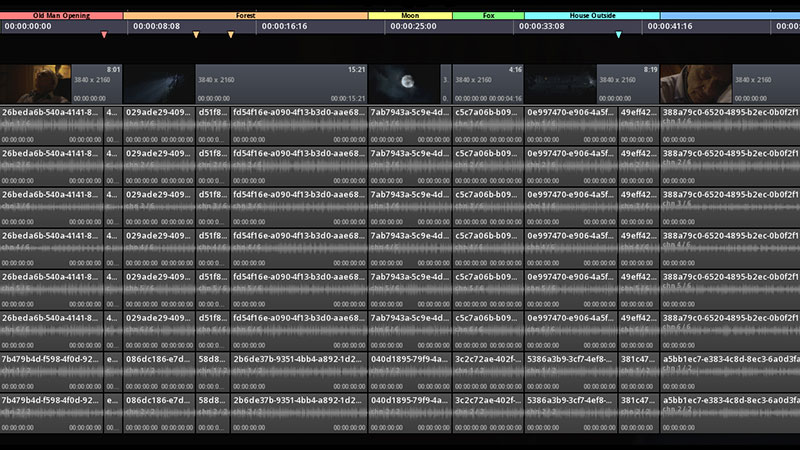Select audio clip 029ade29 on chn 4/6

pos(159,249)
